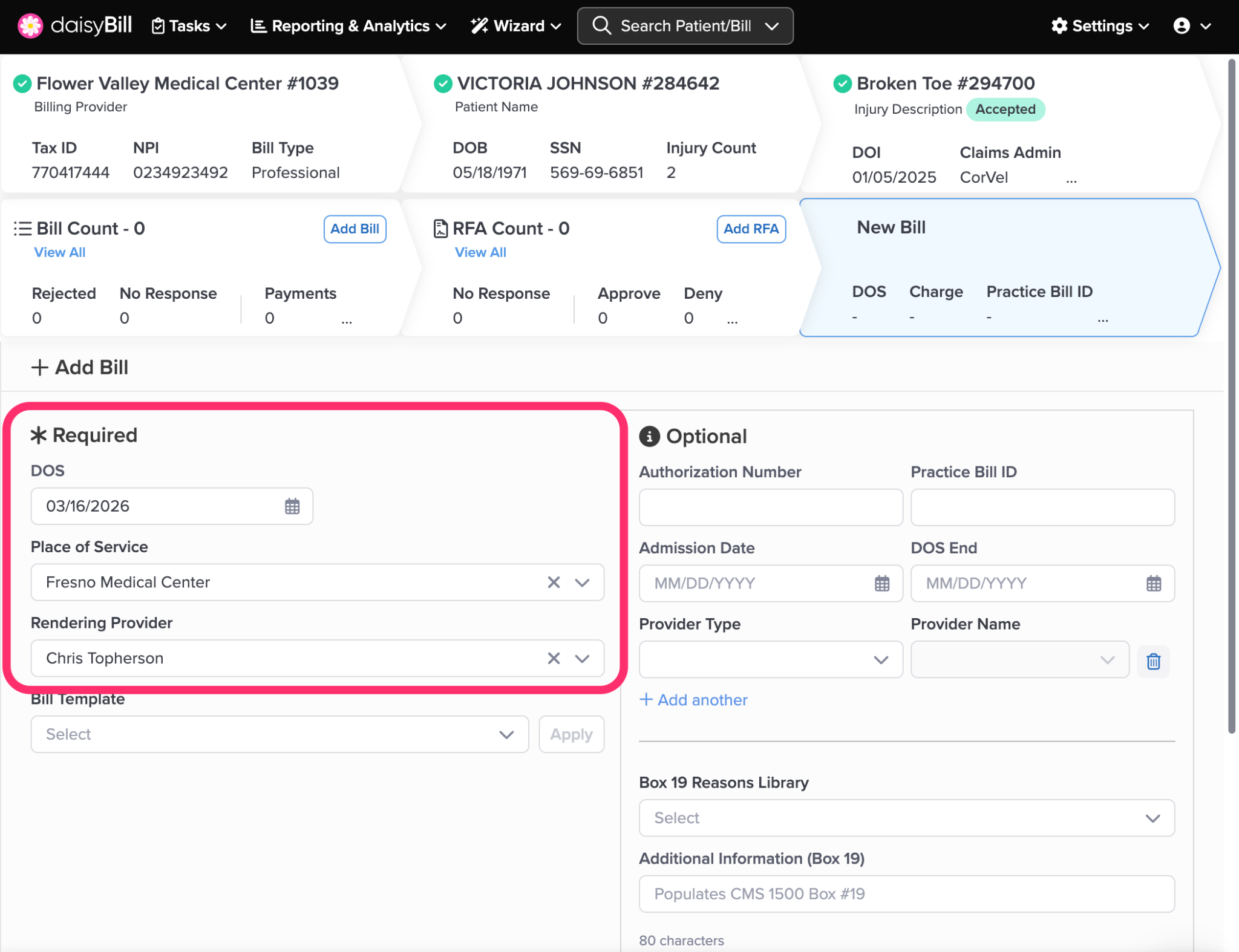Open DOS calendar picker icon
The image size is (1239, 952).
[292, 506]
